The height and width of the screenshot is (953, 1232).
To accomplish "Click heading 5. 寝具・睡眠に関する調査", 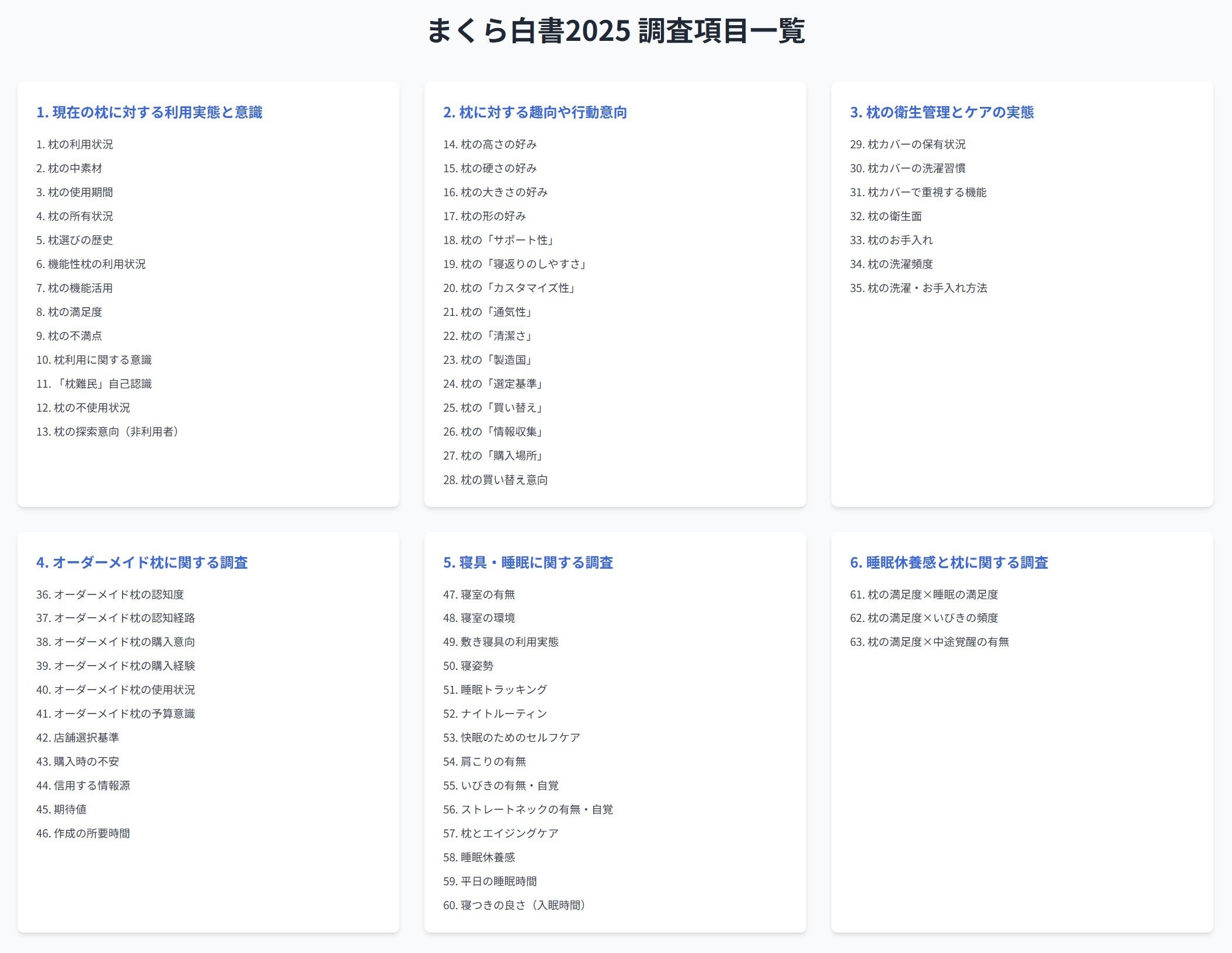I will (528, 562).
